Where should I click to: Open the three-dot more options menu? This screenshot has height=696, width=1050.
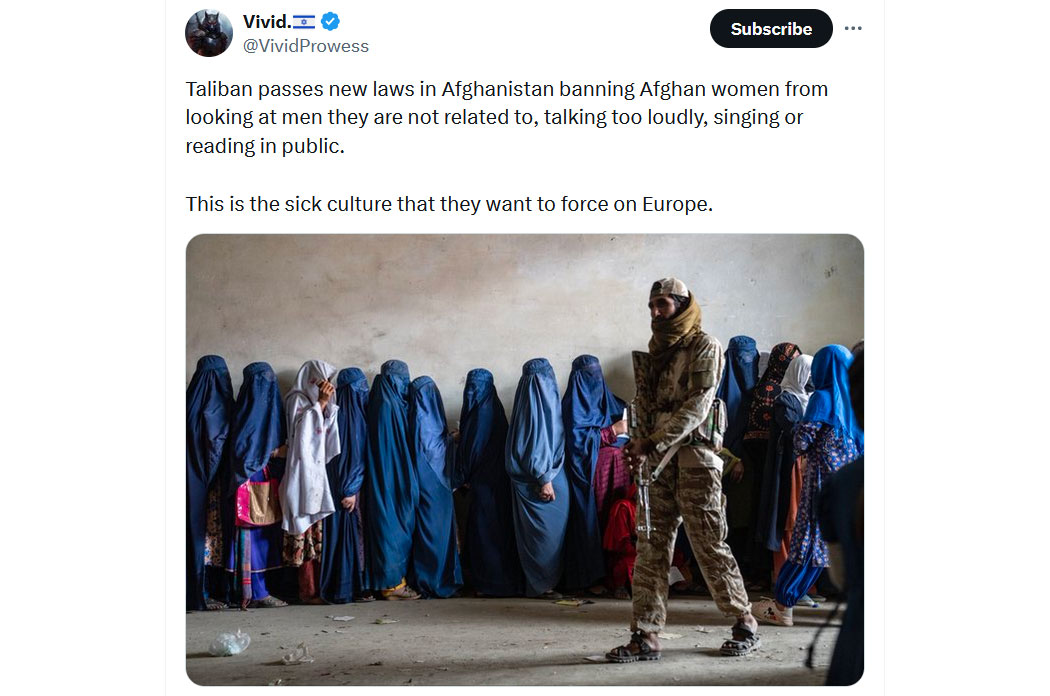852,28
